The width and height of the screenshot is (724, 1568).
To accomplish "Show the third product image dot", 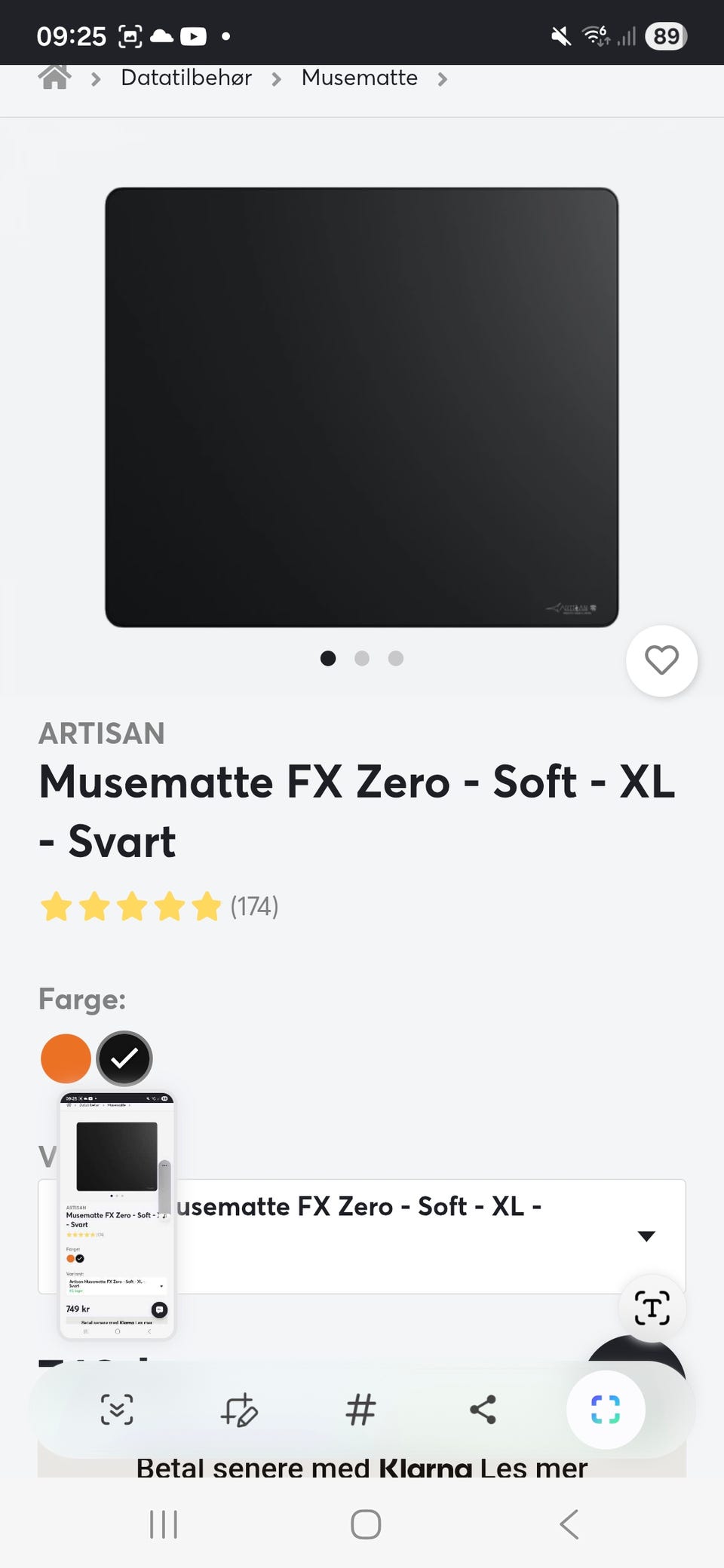I will (x=396, y=659).
